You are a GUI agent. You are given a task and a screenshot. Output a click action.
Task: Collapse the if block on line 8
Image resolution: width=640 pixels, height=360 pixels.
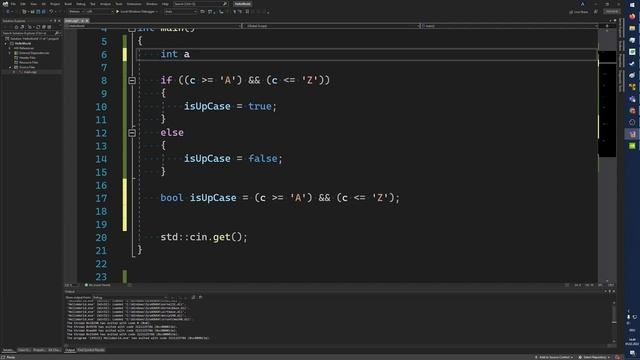[x=132, y=80]
